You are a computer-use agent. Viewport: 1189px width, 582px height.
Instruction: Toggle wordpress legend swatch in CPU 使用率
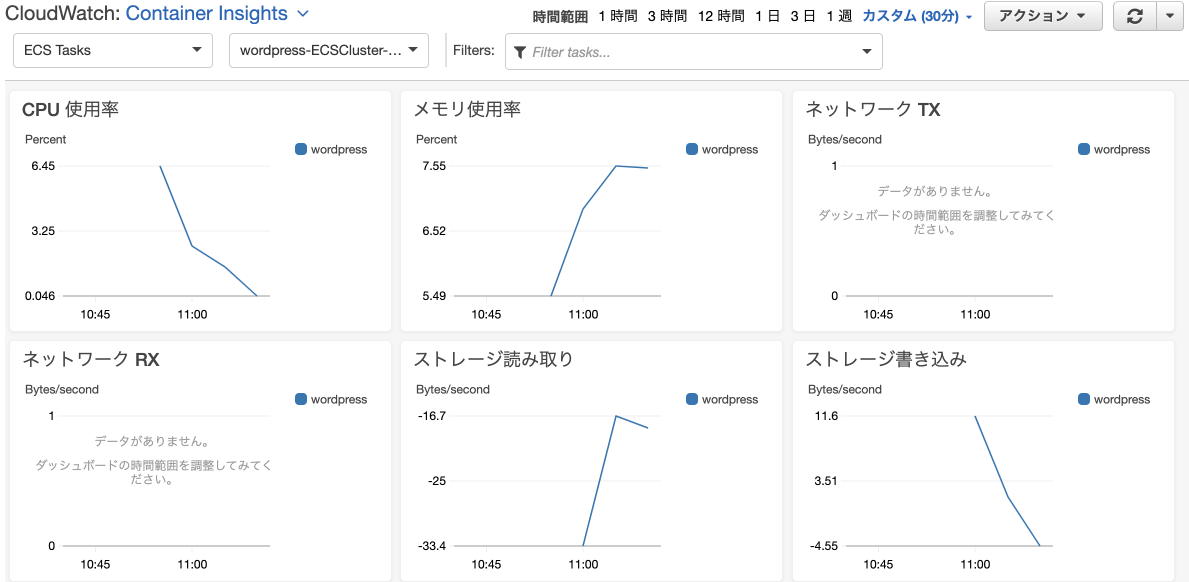click(301, 149)
